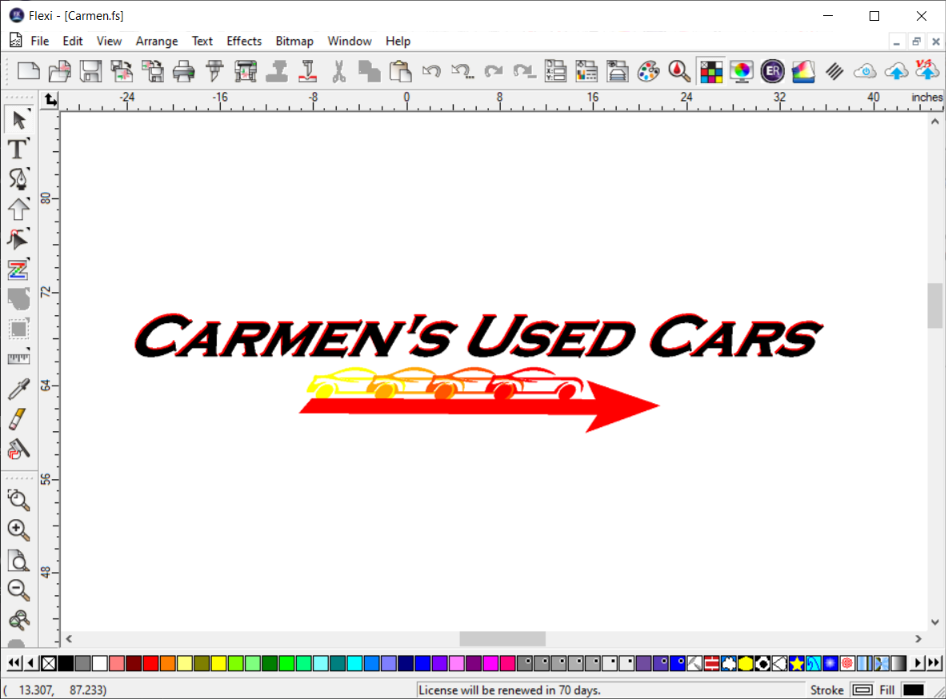Click the horizontal scrollbar thumb
The height and width of the screenshot is (699, 946).
coord(502,638)
